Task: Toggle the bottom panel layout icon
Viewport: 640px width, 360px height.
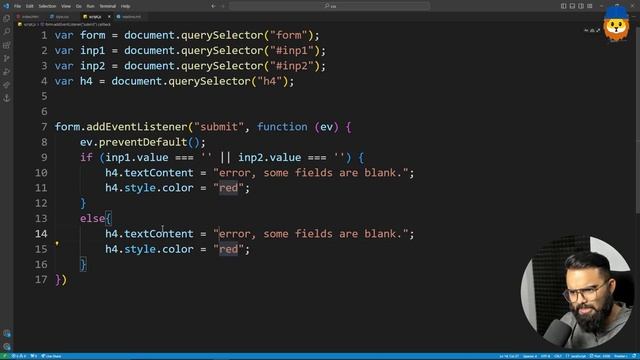Action: click(x=572, y=6)
